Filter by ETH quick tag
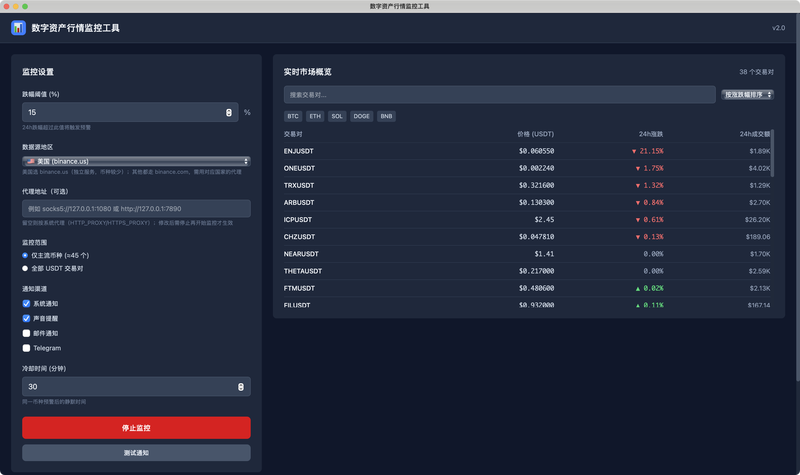 coord(315,116)
